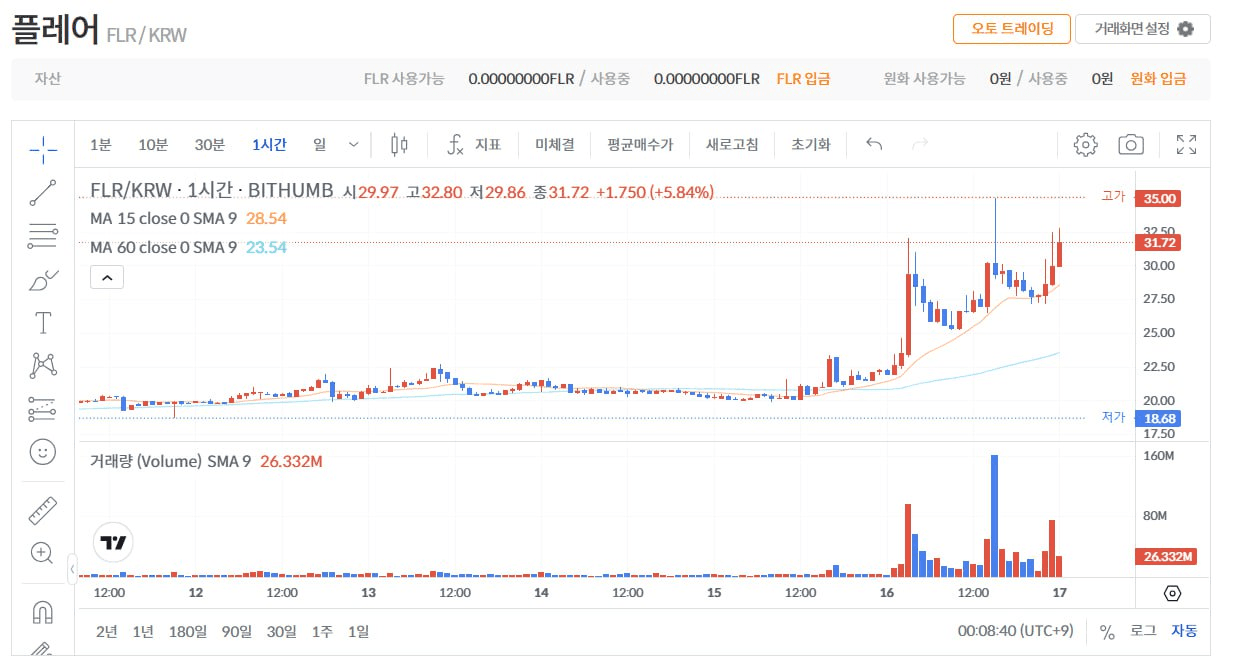1247x667 pixels.
Task: Redo the chart action
Action: point(920,145)
